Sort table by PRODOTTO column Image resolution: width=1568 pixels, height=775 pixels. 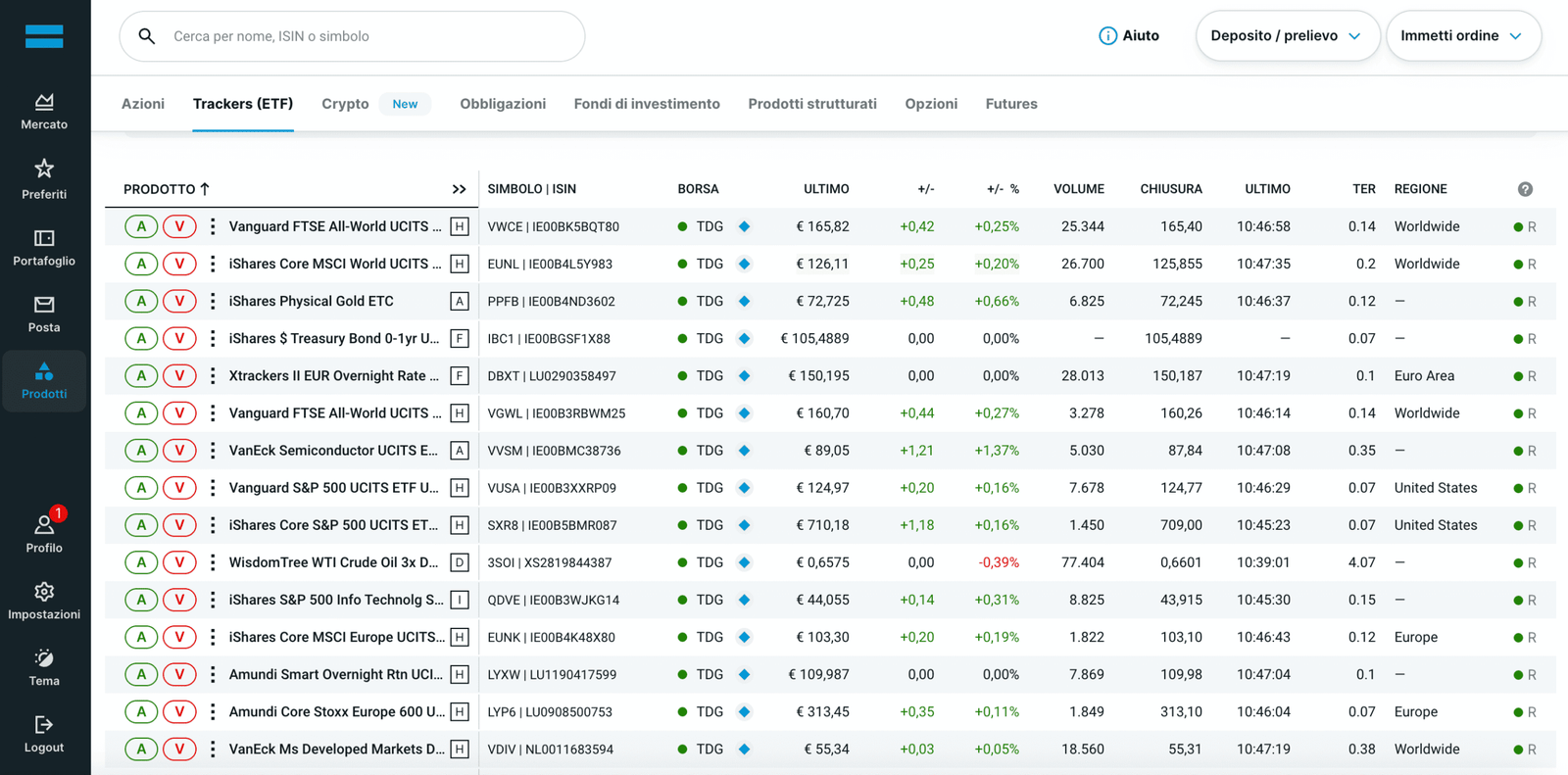tap(167, 189)
